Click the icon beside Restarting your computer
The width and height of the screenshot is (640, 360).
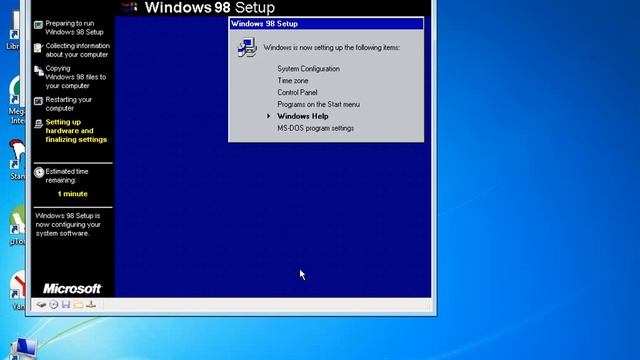(38, 101)
